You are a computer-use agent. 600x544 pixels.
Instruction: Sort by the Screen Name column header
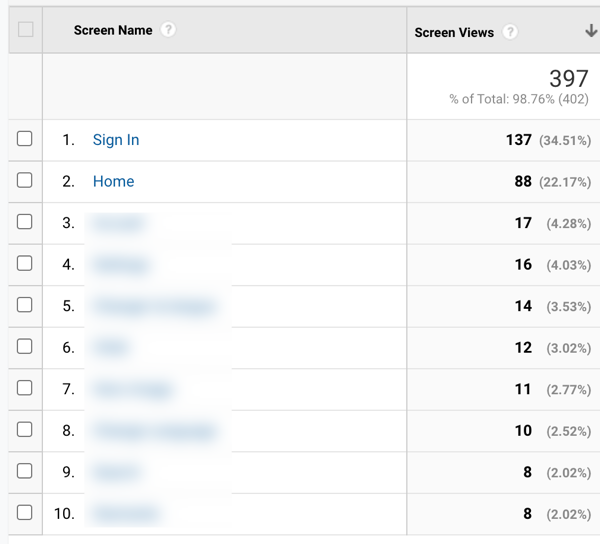(113, 30)
